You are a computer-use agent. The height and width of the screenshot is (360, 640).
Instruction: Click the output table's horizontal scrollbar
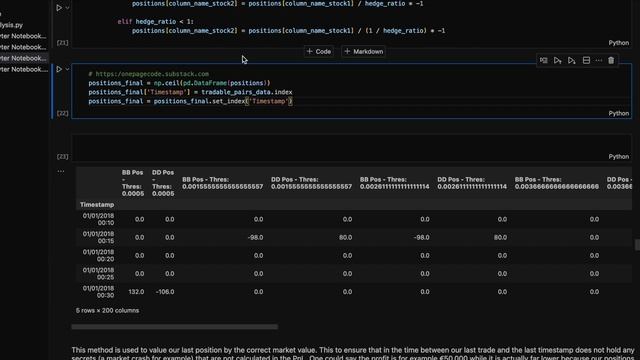click(x=175, y=327)
